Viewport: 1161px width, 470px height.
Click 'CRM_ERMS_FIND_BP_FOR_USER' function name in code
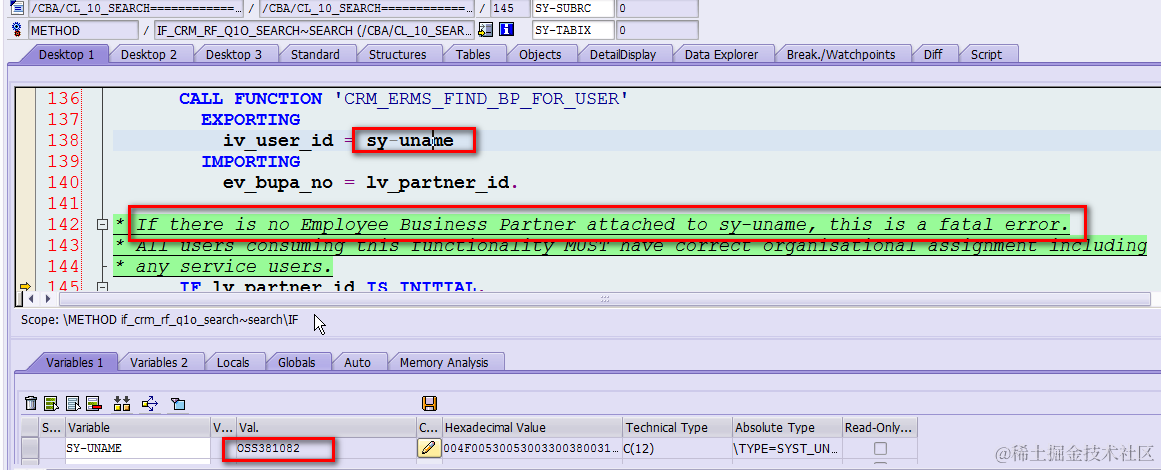point(480,98)
